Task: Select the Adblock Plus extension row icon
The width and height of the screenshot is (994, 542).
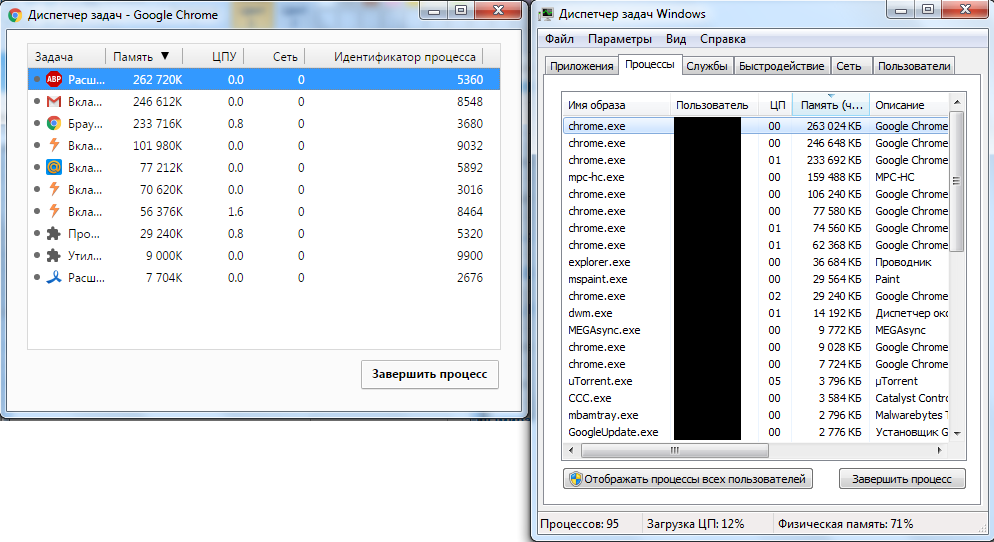Action: pos(54,79)
